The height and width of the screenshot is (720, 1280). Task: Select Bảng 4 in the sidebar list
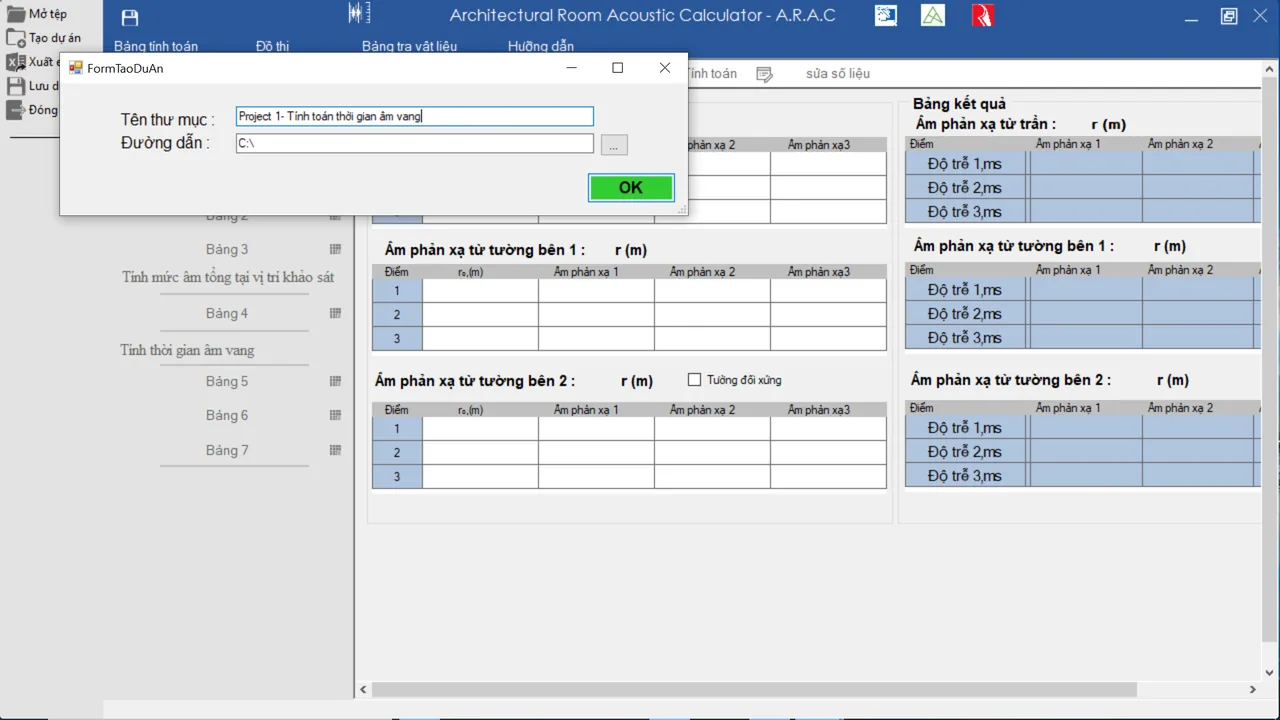click(227, 313)
